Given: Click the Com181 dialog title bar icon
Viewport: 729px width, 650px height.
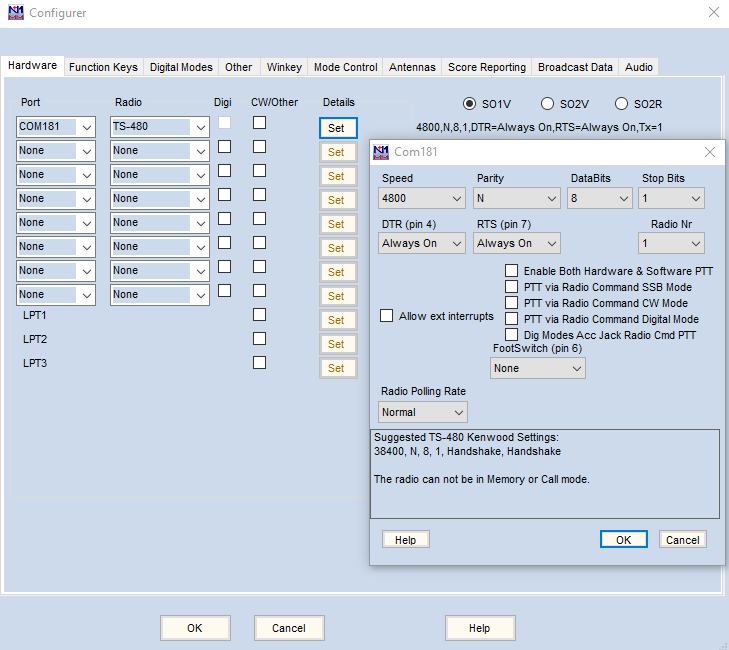Looking at the screenshot, I should pyautogui.click(x=381, y=152).
